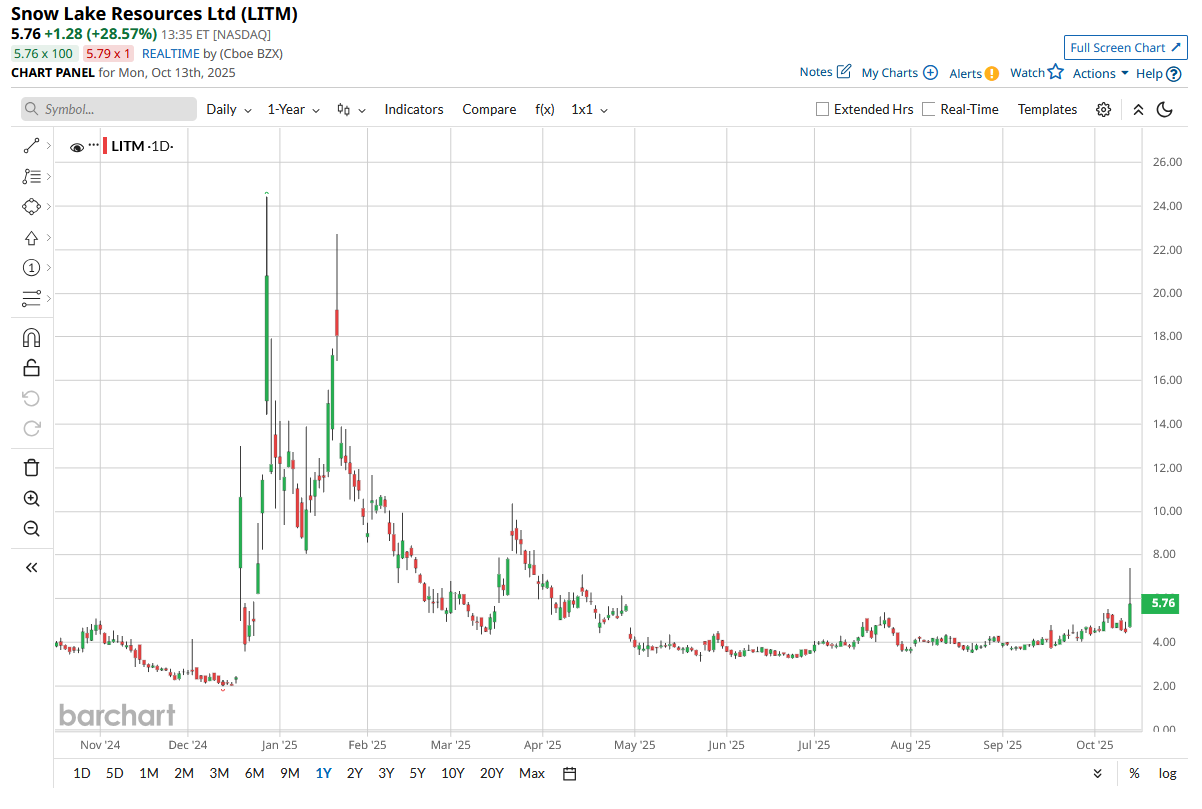1202x809 pixels.
Task: Open the 1x1 grid layout dropdown
Action: (589, 109)
